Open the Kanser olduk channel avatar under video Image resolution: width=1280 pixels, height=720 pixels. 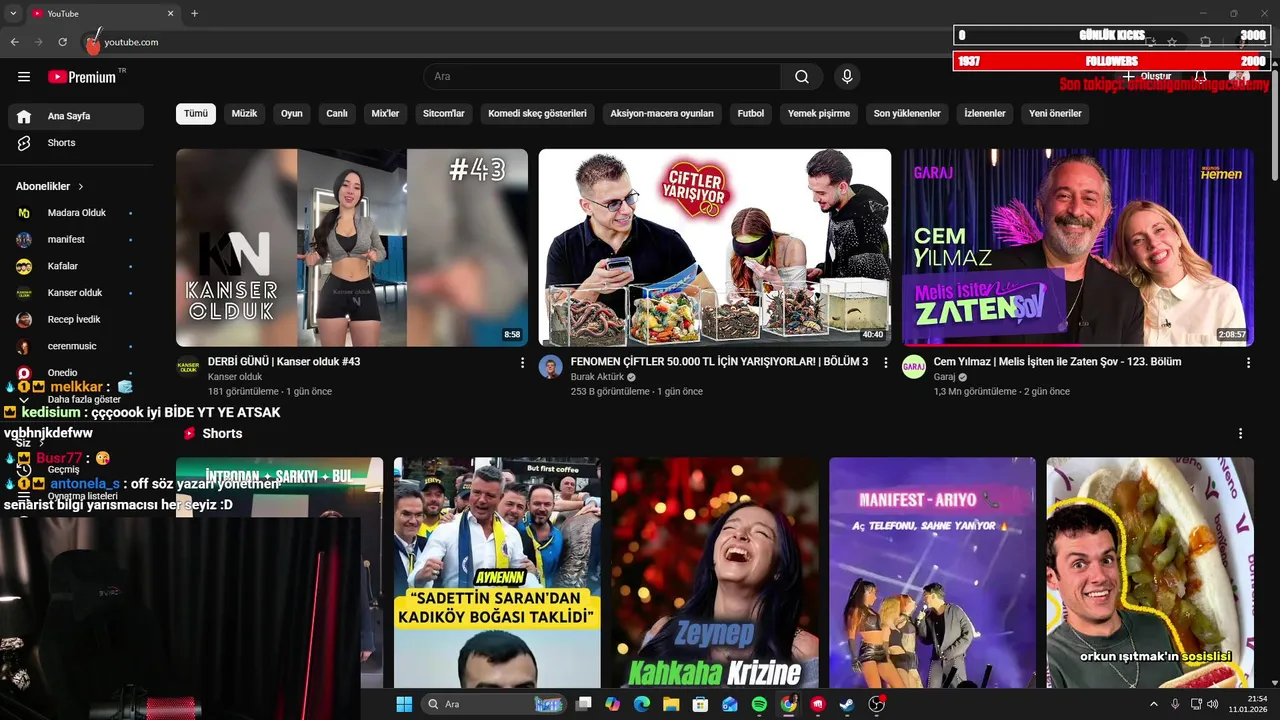(188, 367)
